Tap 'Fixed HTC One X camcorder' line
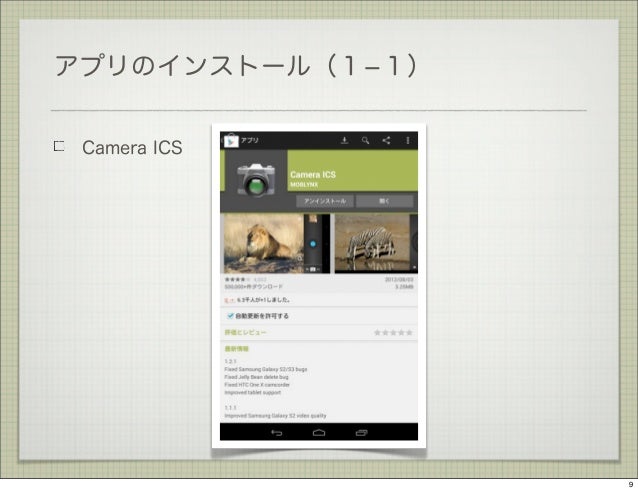Screen dimensions: 638x491 point(257,385)
